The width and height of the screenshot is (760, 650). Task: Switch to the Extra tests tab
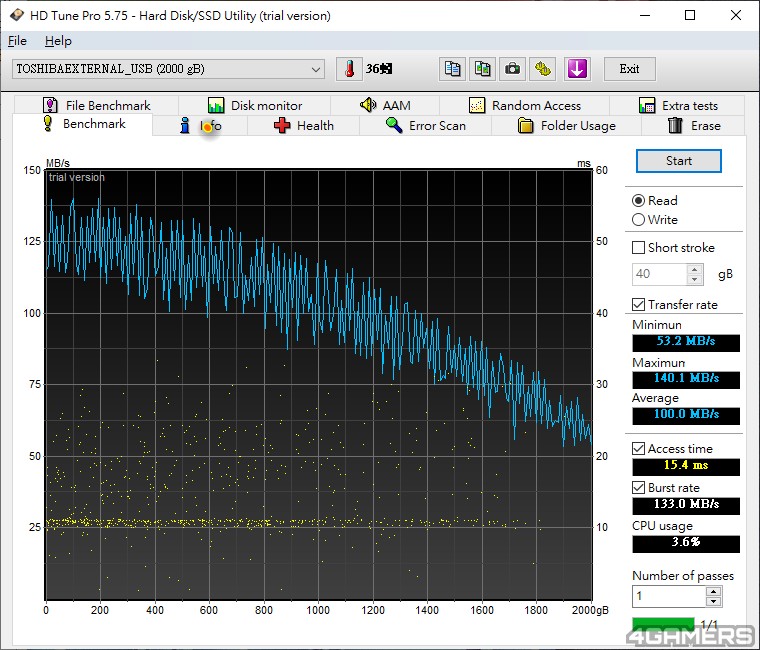coord(677,105)
